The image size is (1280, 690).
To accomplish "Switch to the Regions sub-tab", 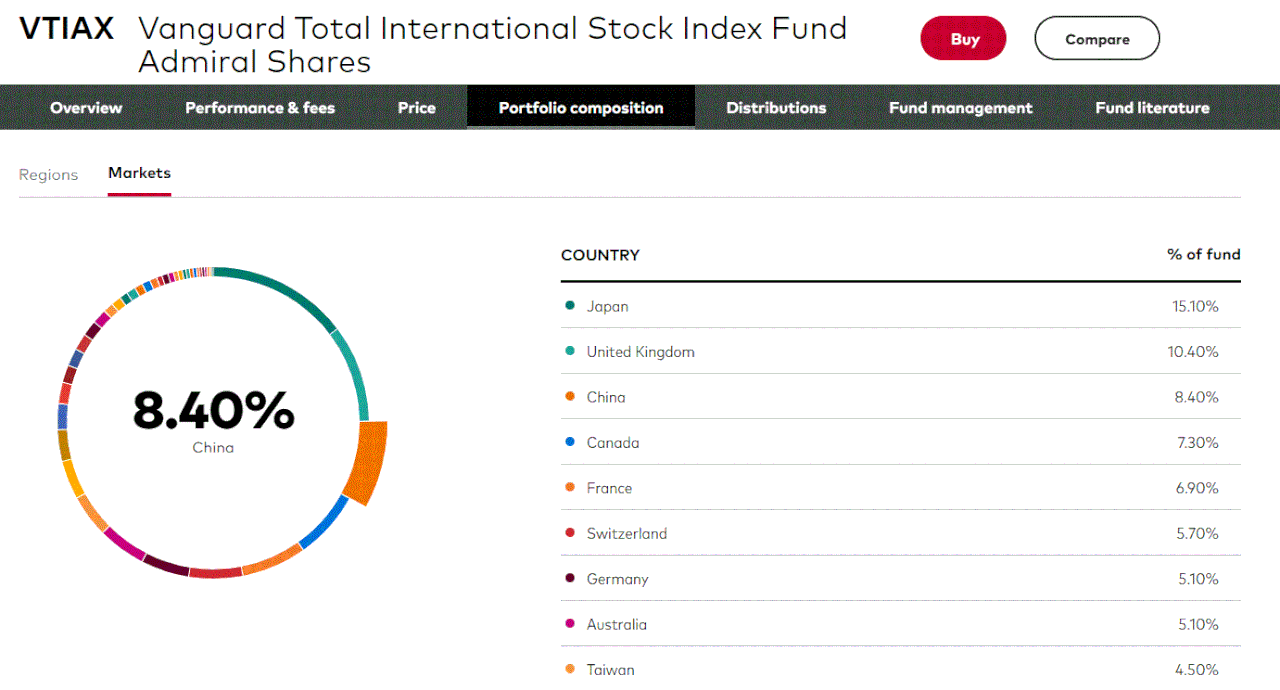I will pos(48,175).
